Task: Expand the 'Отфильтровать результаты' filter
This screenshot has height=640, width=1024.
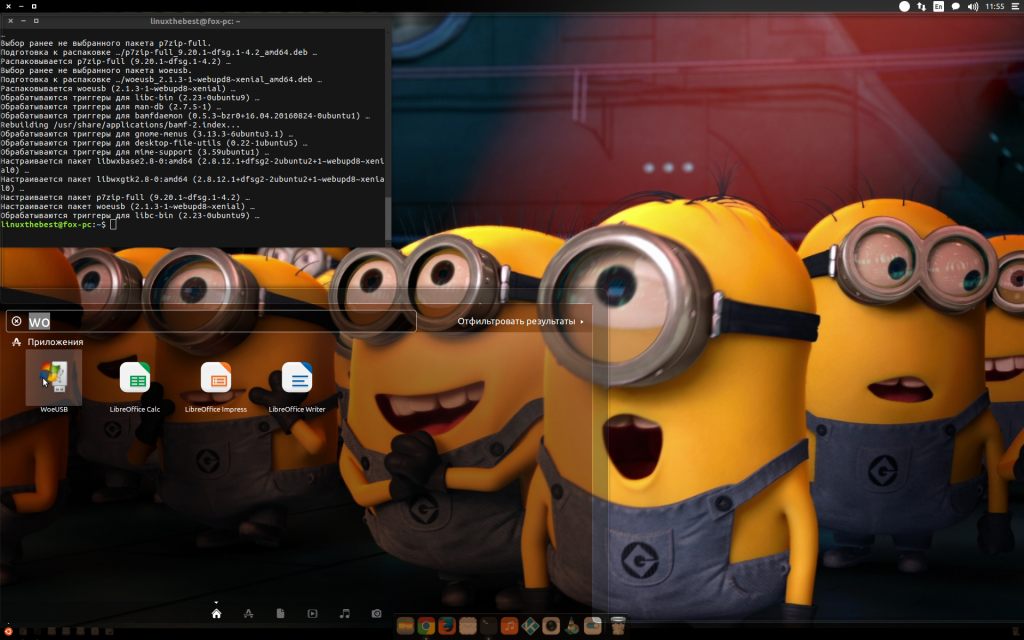Action: point(520,321)
